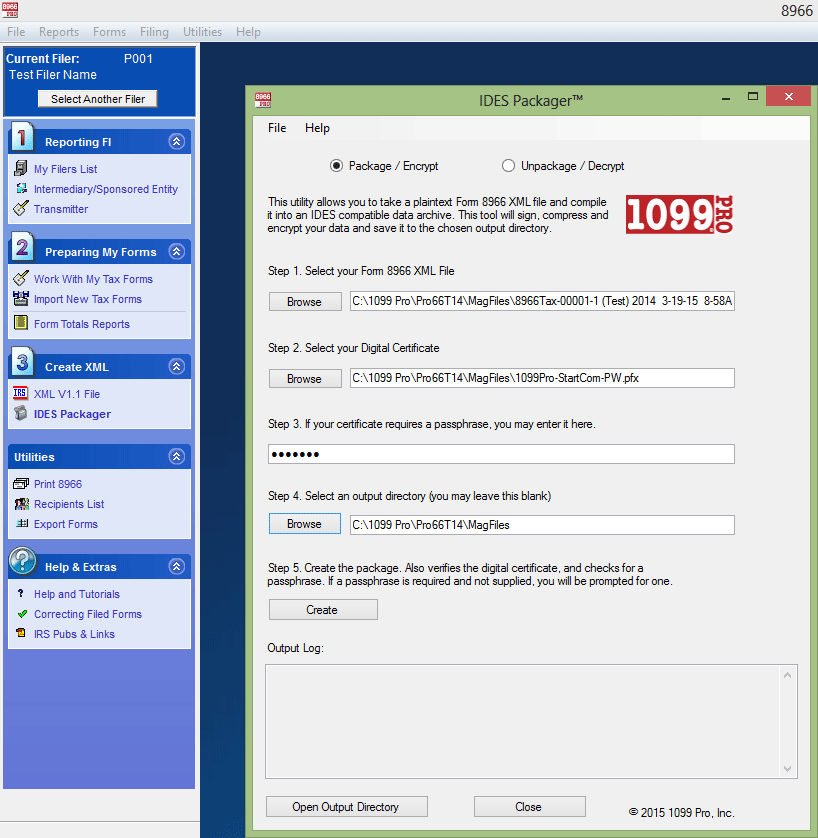
Task: Click the Reporting FI step 1 icon
Action: point(22,138)
